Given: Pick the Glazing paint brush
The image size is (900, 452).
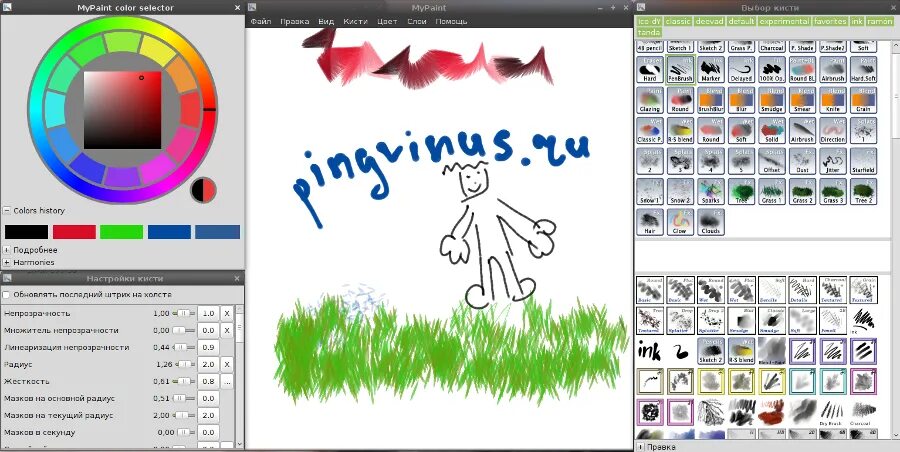Looking at the screenshot, I should tap(650, 100).
